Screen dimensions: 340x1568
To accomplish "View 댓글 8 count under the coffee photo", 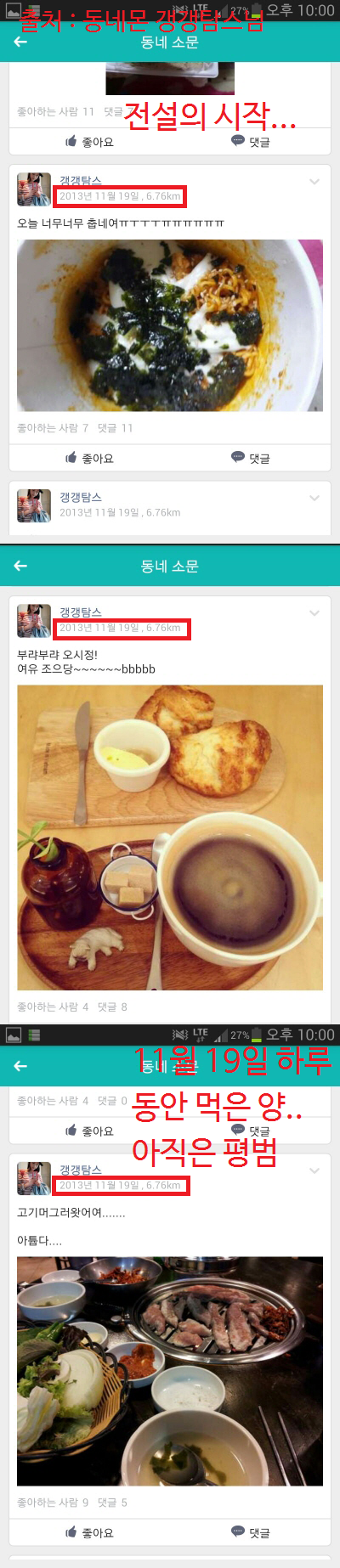I will coord(112,1007).
